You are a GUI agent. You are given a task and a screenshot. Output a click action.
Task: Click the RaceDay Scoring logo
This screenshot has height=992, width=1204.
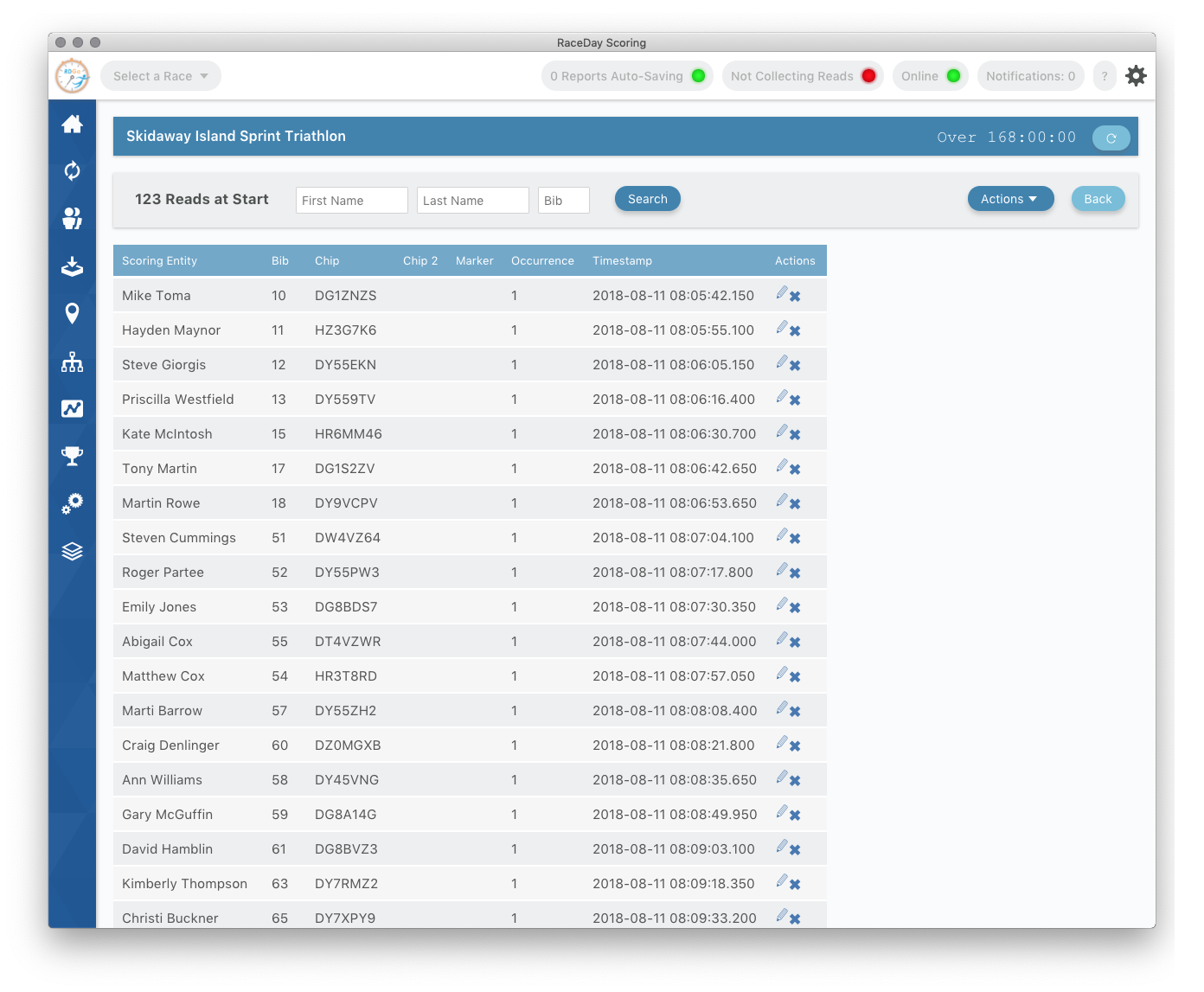click(x=73, y=76)
